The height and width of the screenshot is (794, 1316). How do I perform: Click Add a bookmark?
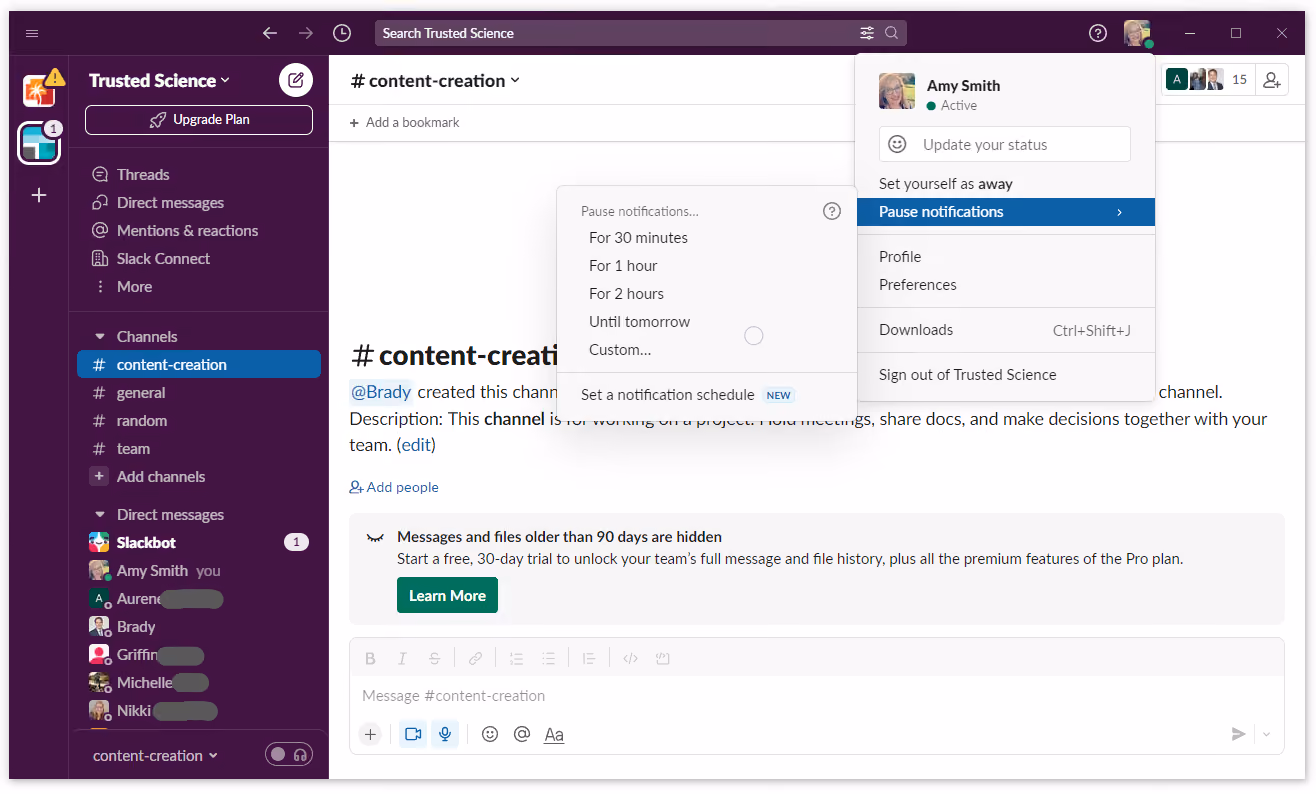pyautogui.click(x=405, y=122)
